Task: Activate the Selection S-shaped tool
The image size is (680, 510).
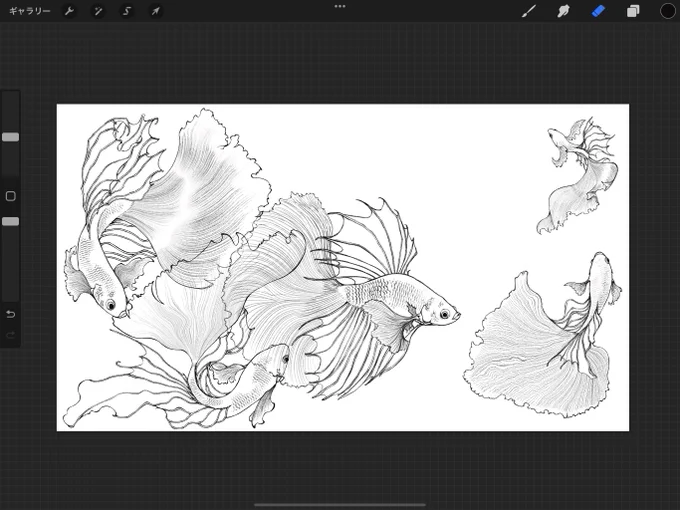Action: (x=127, y=11)
